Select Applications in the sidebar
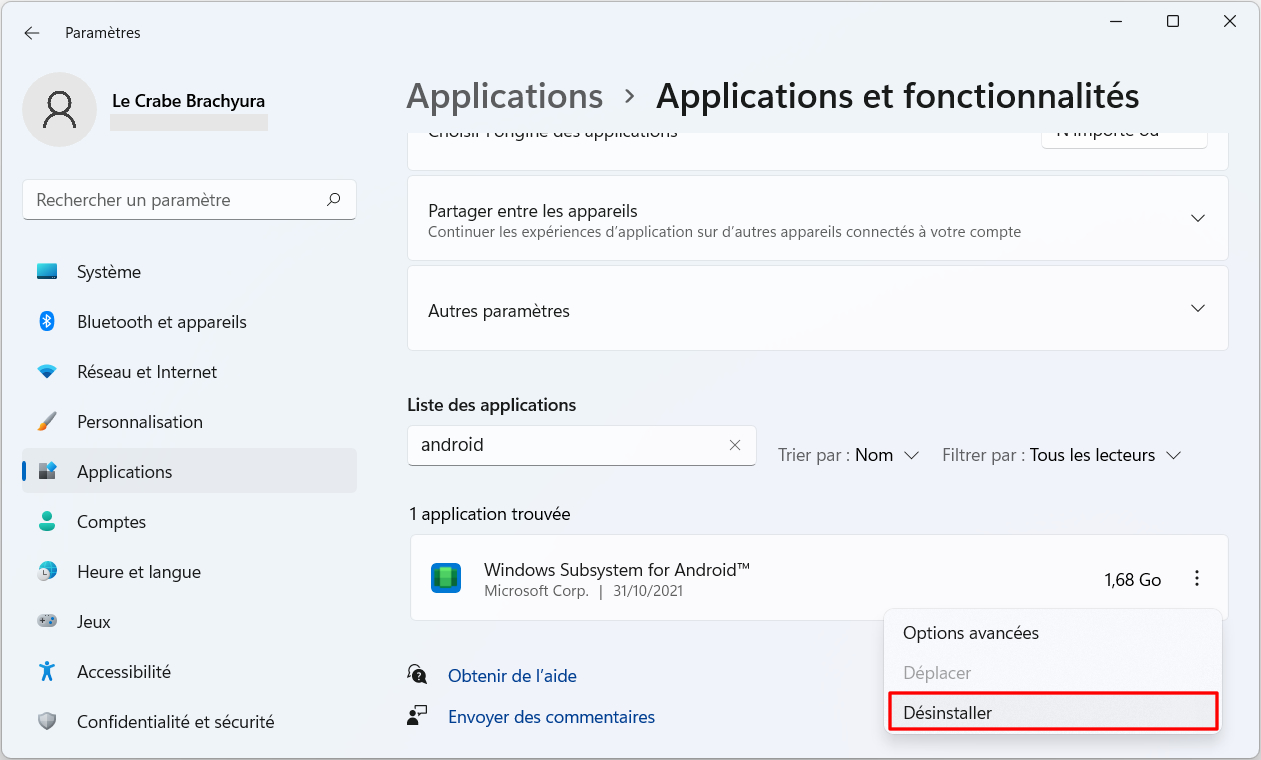 point(189,471)
